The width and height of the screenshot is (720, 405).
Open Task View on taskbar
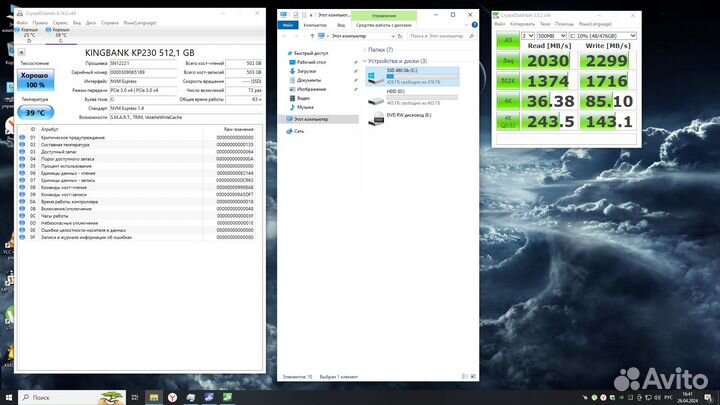pos(135,397)
